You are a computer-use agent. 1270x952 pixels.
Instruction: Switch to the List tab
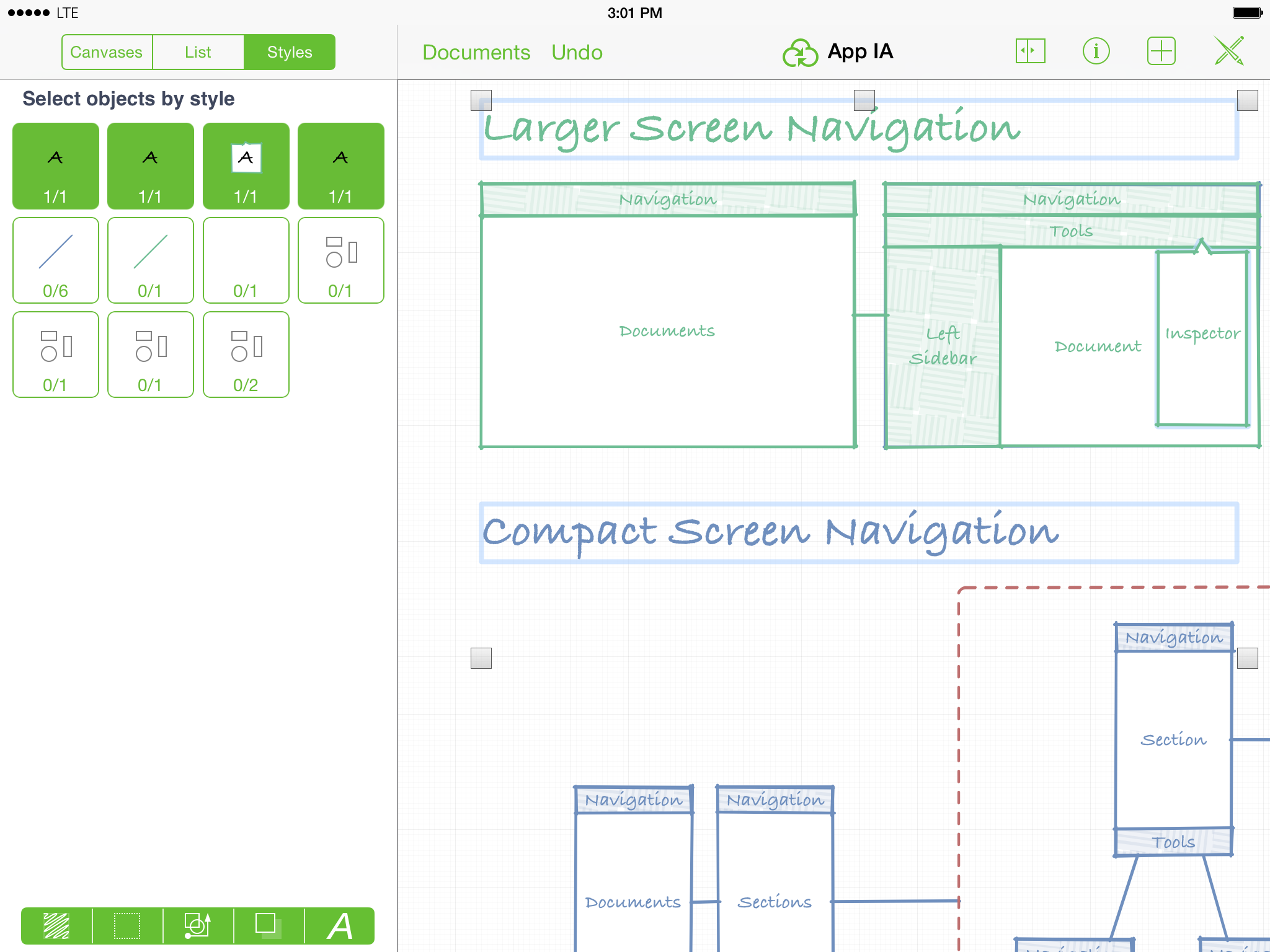[198, 52]
